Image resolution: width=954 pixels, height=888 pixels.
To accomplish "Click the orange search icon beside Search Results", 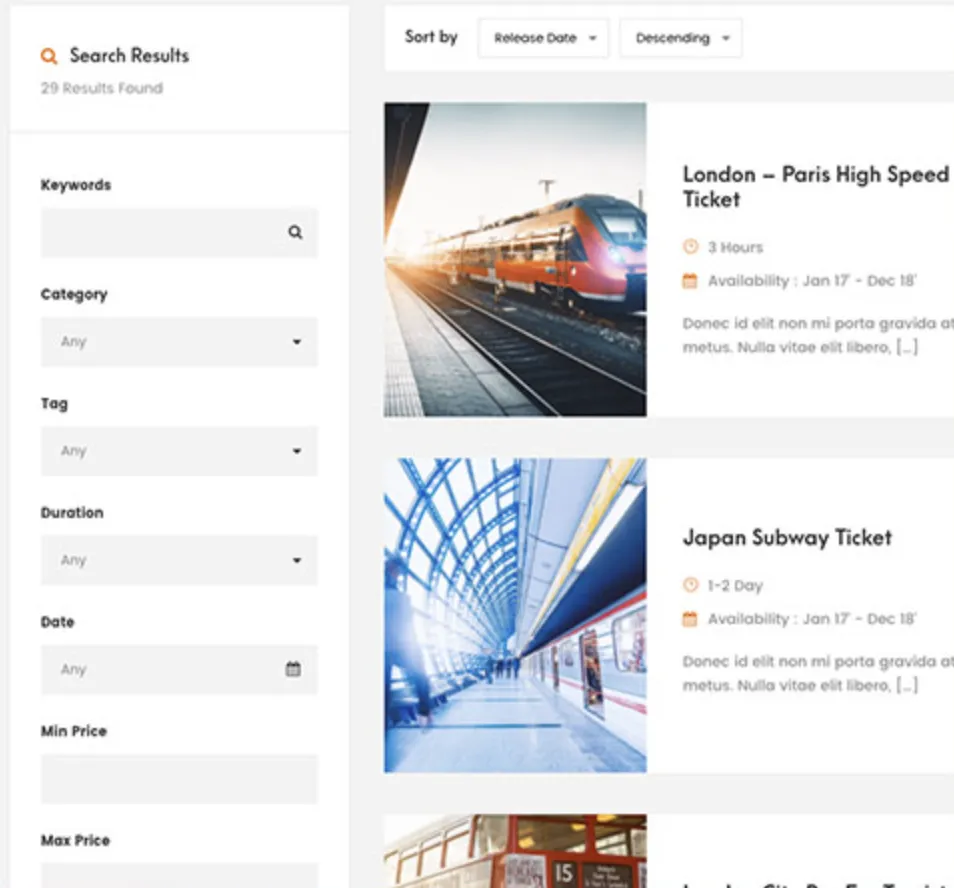I will click(x=49, y=56).
